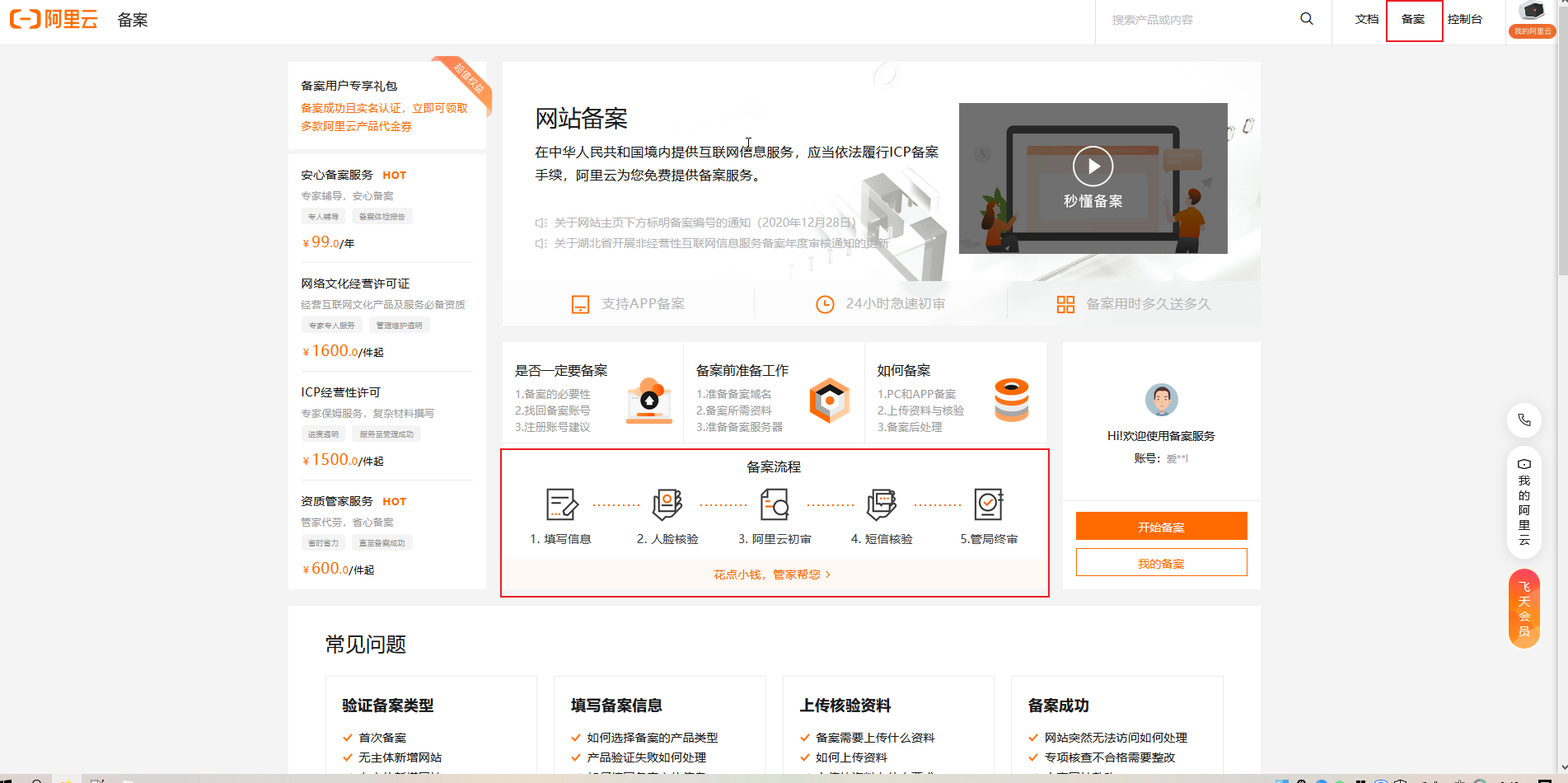
Task: Click 3.备案后处理 link
Action: [x=910, y=427]
